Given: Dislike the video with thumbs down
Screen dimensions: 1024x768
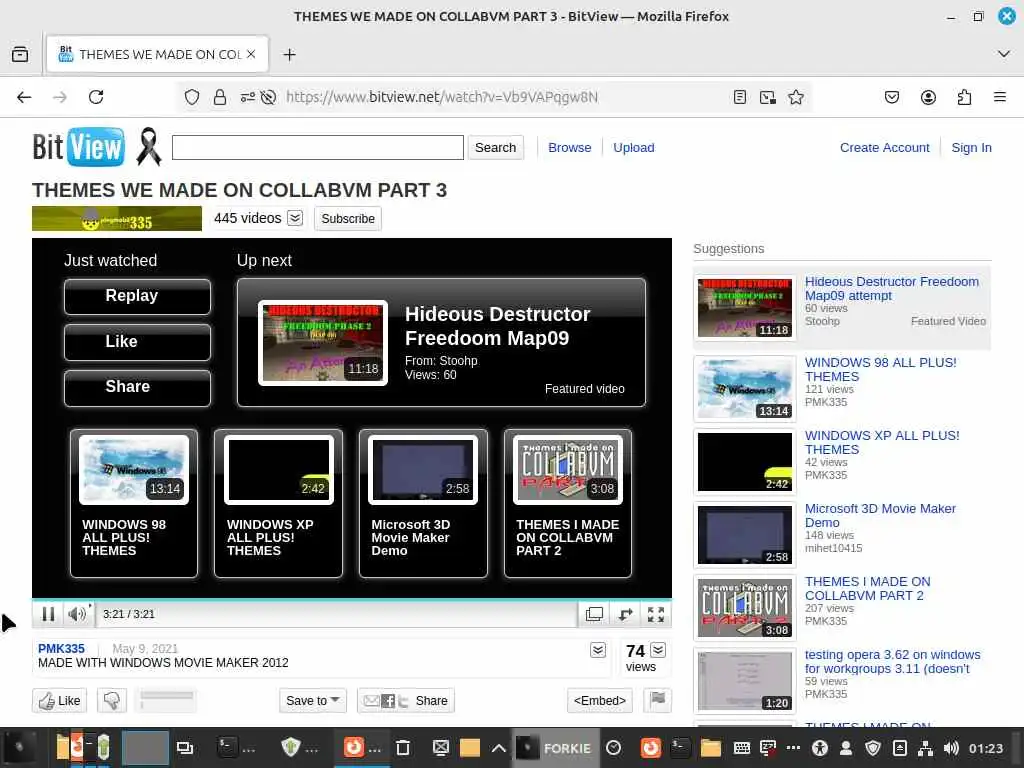Looking at the screenshot, I should 112,701.
